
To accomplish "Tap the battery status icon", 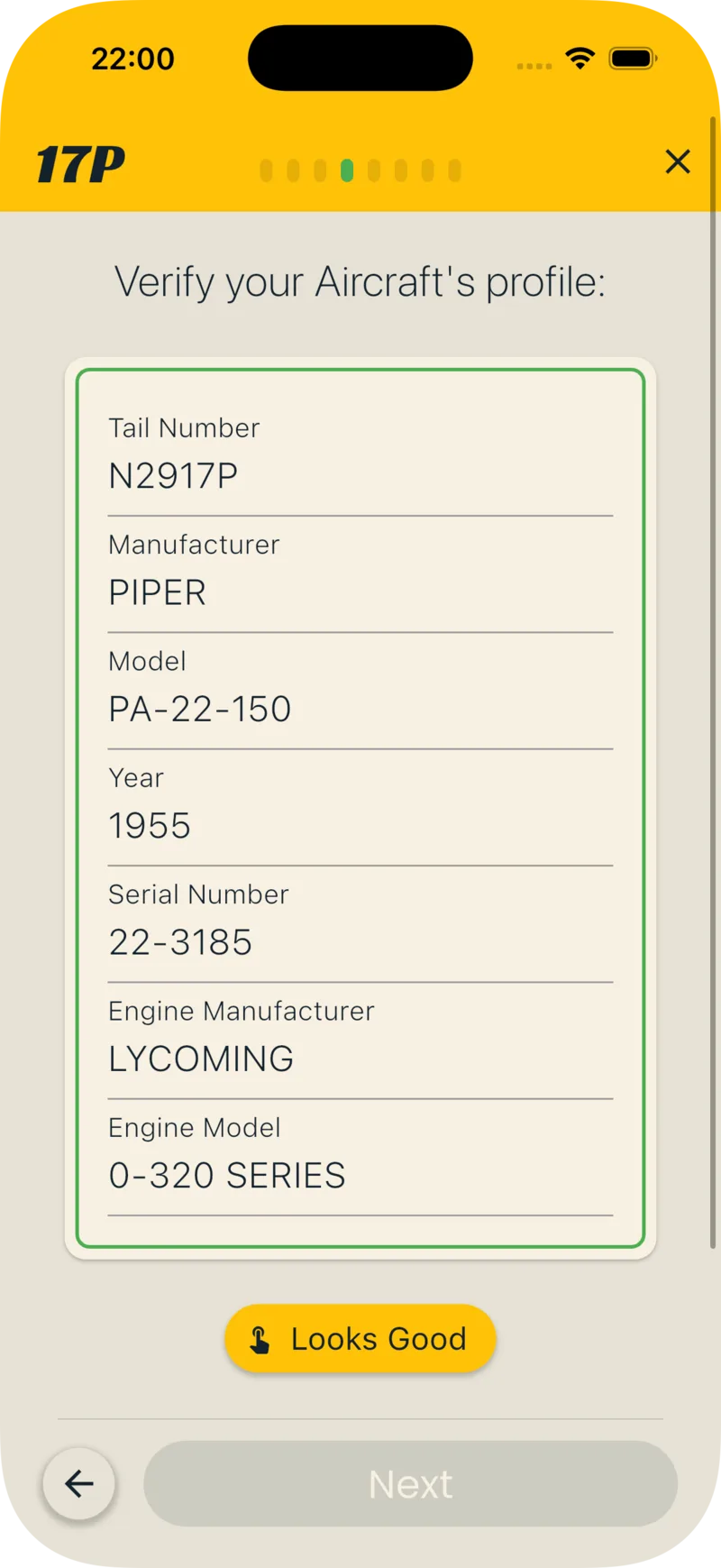I will [634, 59].
